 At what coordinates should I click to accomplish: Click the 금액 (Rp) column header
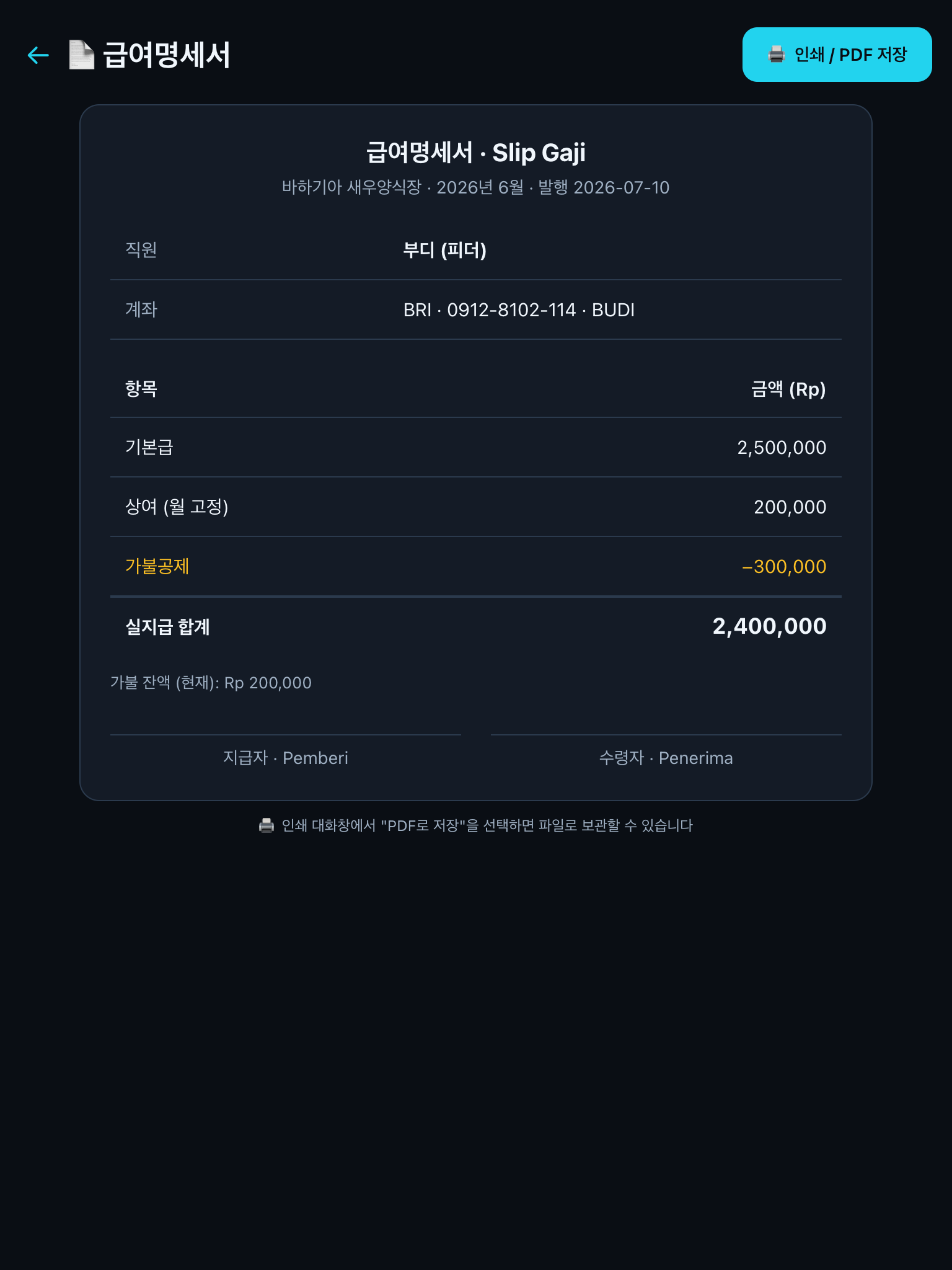(788, 389)
